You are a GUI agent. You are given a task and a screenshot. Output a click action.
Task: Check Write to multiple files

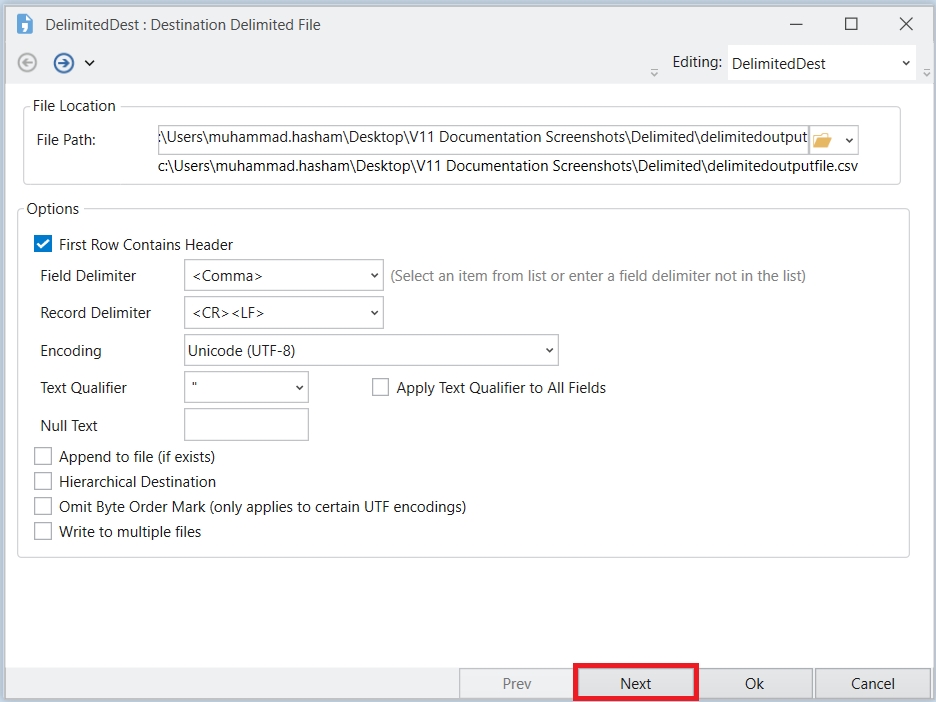[x=43, y=531]
